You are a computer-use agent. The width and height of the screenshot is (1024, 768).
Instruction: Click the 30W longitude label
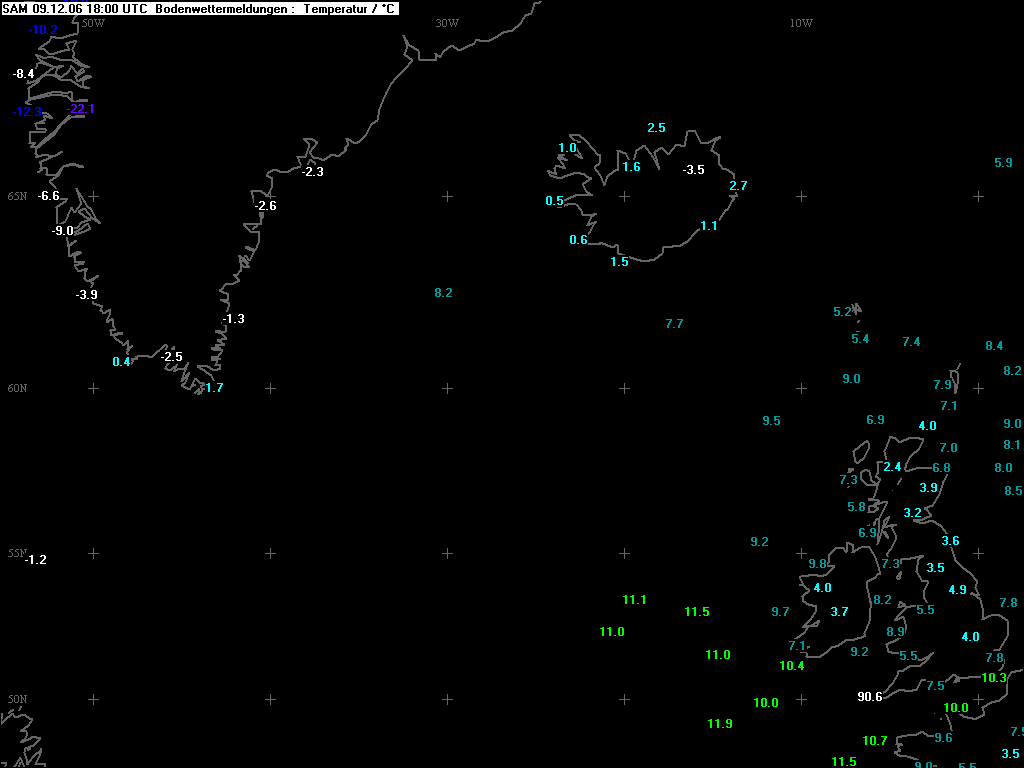point(447,24)
